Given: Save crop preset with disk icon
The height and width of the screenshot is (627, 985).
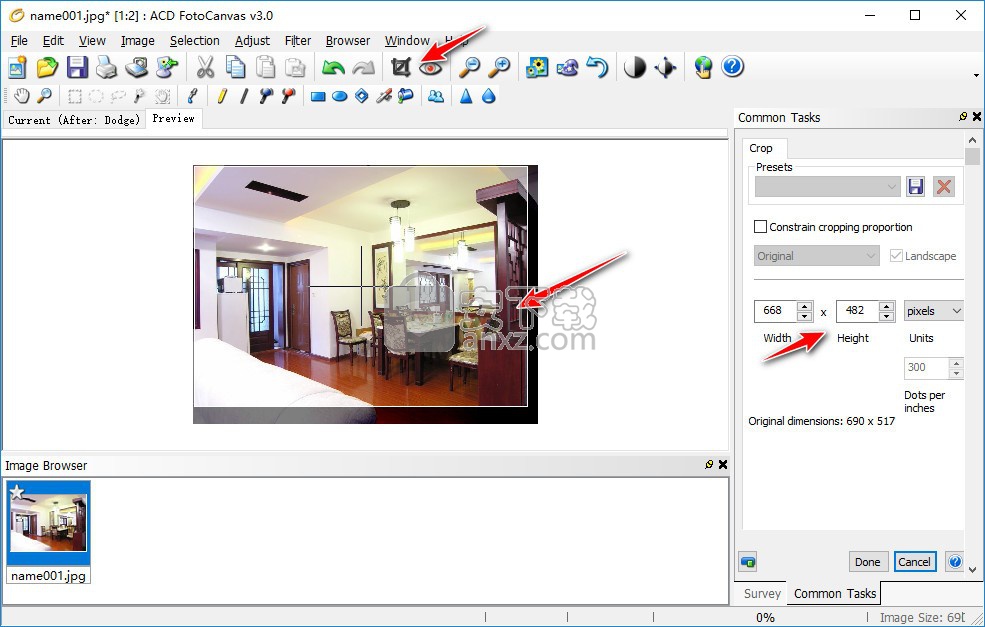Looking at the screenshot, I should tap(915, 187).
